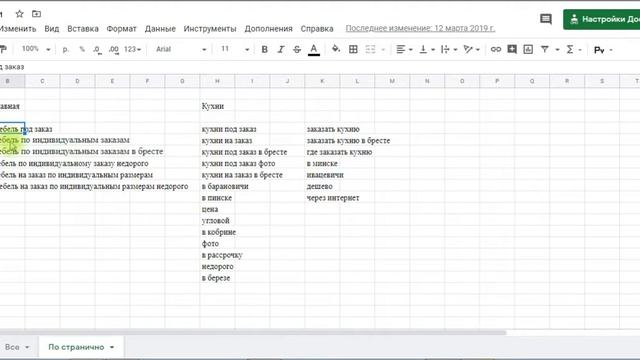Image resolution: width=640 pixels, height=360 pixels.
Task: Open text rotation options
Action: (x=471, y=49)
